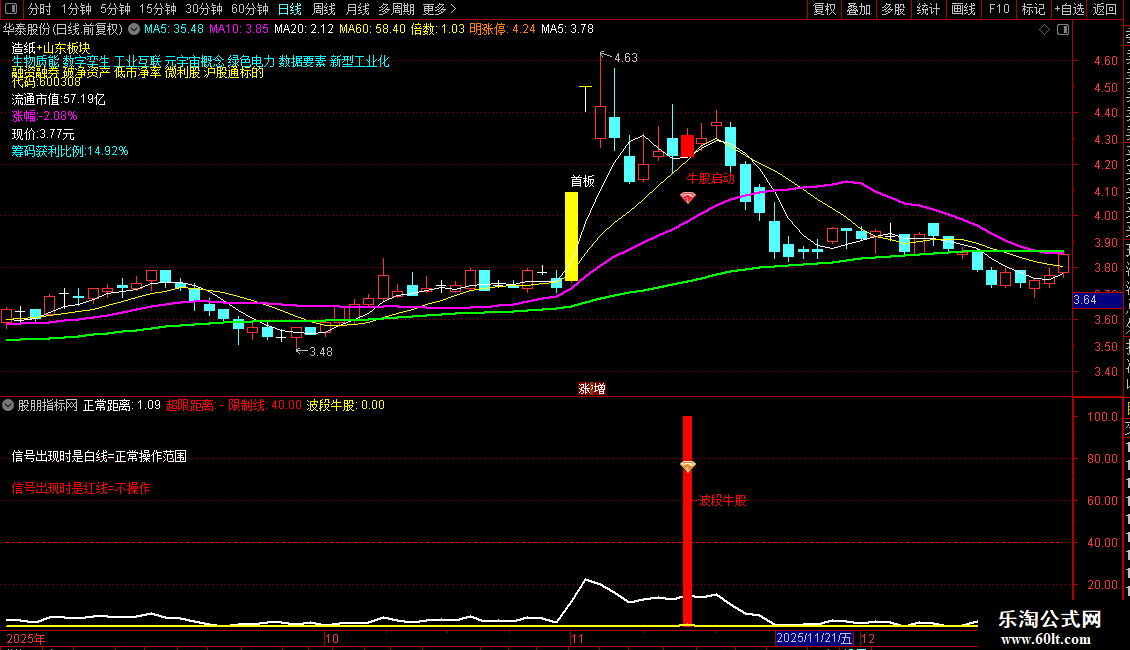Expand the 更多 > period list
This screenshot has height=650, width=1130.
click(x=440, y=9)
